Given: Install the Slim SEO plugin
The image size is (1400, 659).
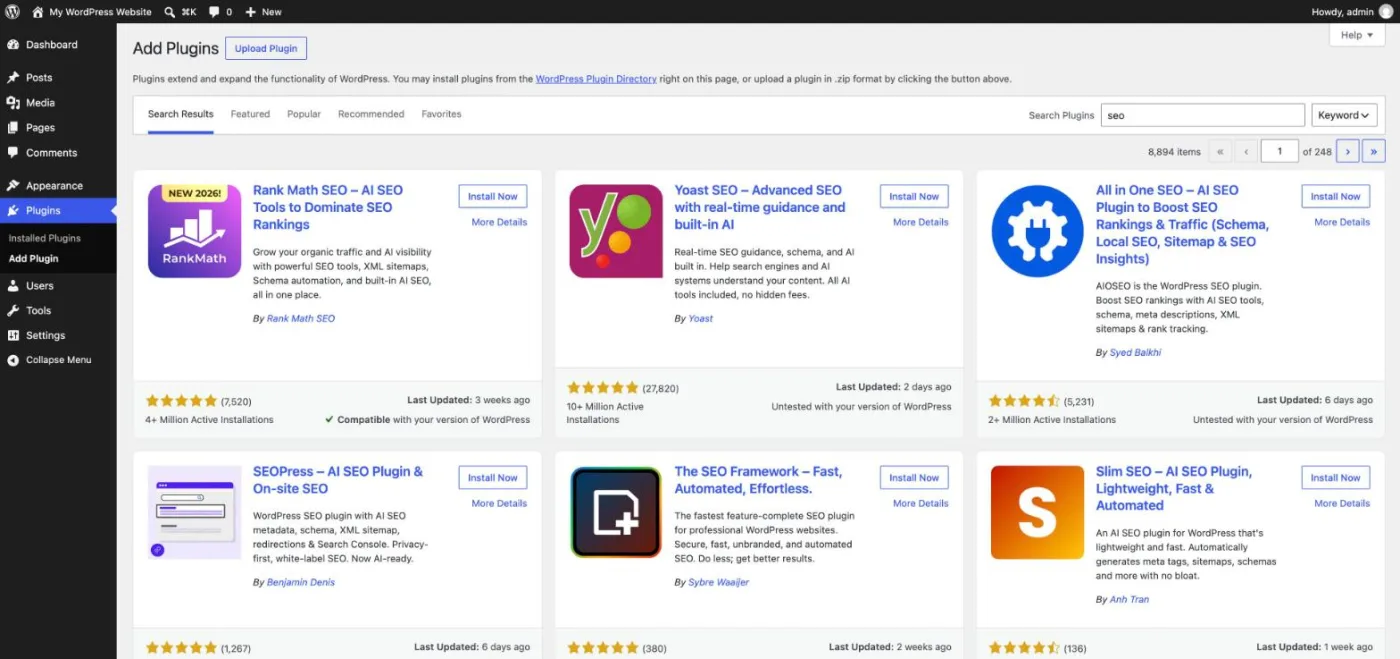Looking at the screenshot, I should [1336, 477].
